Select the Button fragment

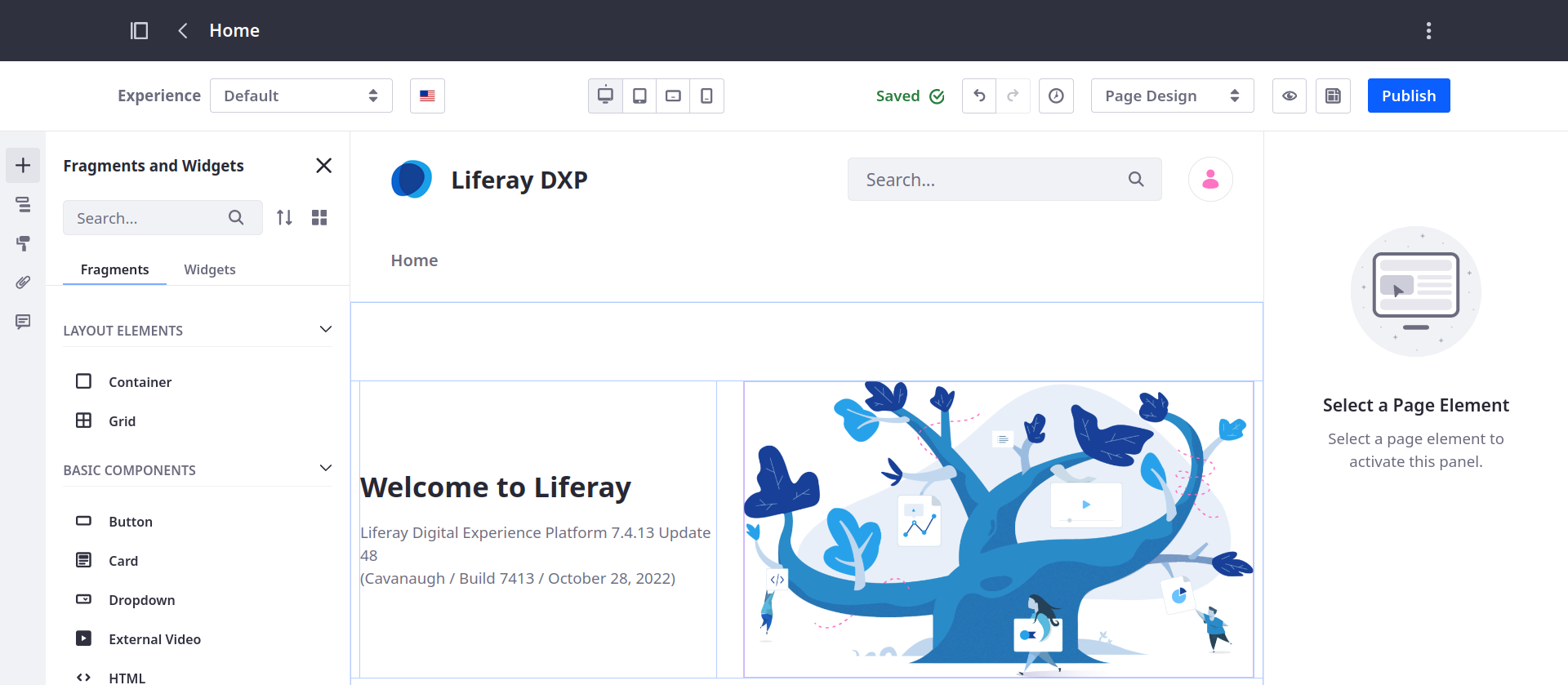[x=198, y=522]
